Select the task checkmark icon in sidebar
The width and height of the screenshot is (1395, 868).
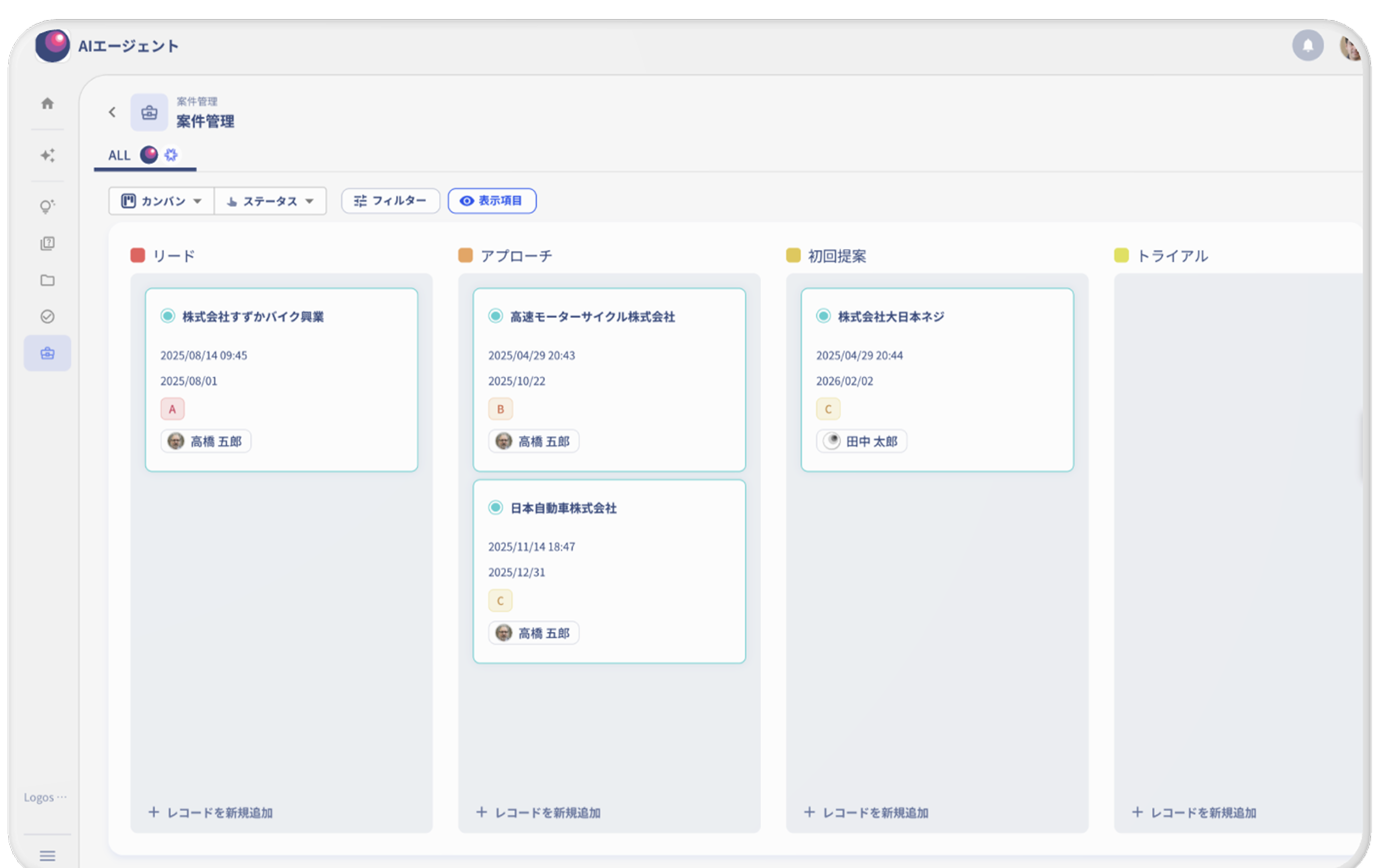pyautogui.click(x=48, y=316)
